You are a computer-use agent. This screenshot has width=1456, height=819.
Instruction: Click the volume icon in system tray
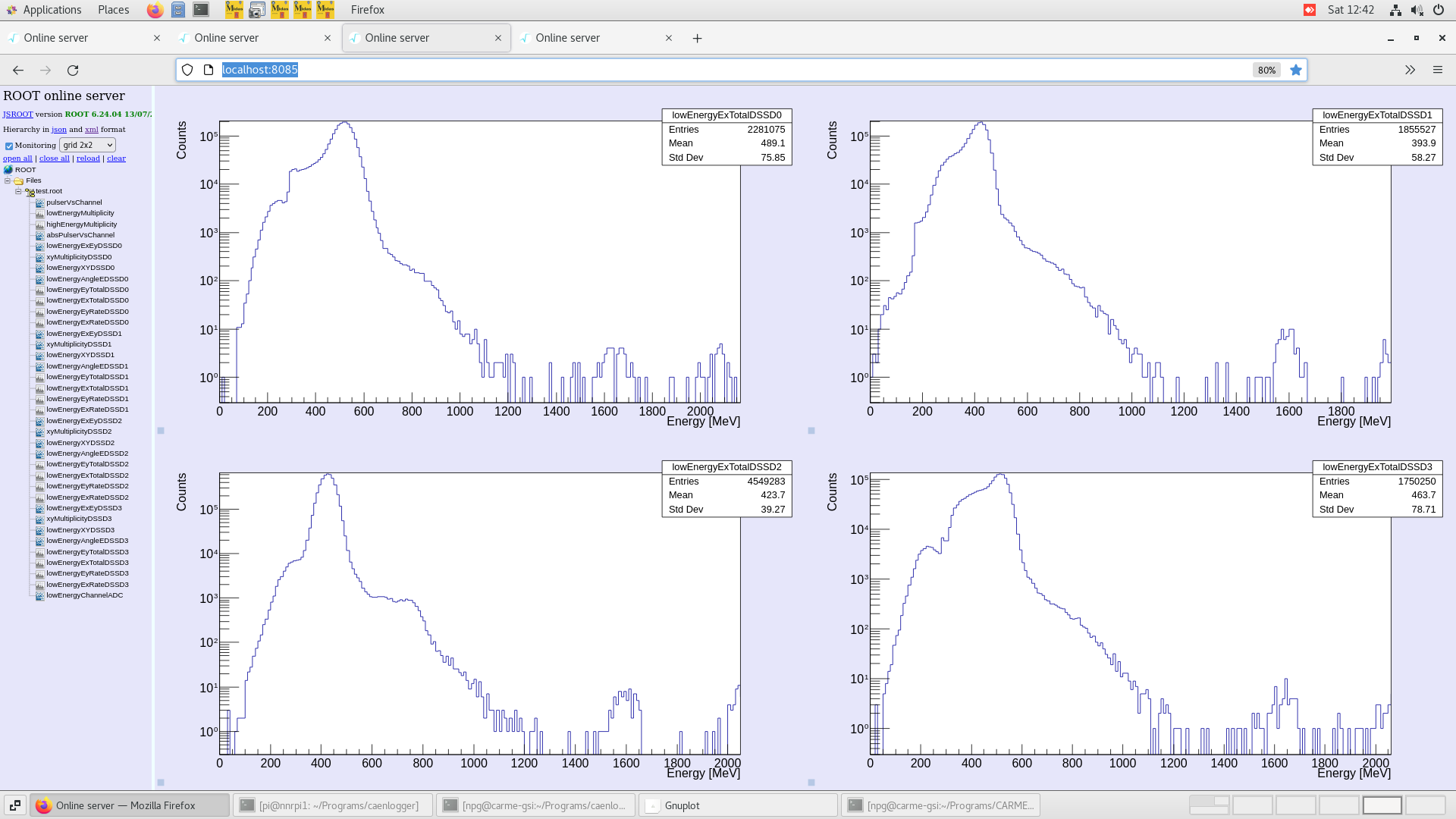[1416, 10]
